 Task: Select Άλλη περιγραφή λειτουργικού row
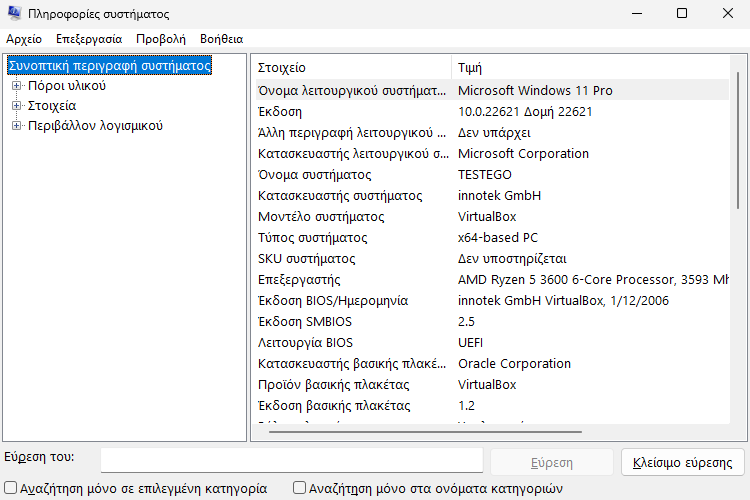coord(492,133)
